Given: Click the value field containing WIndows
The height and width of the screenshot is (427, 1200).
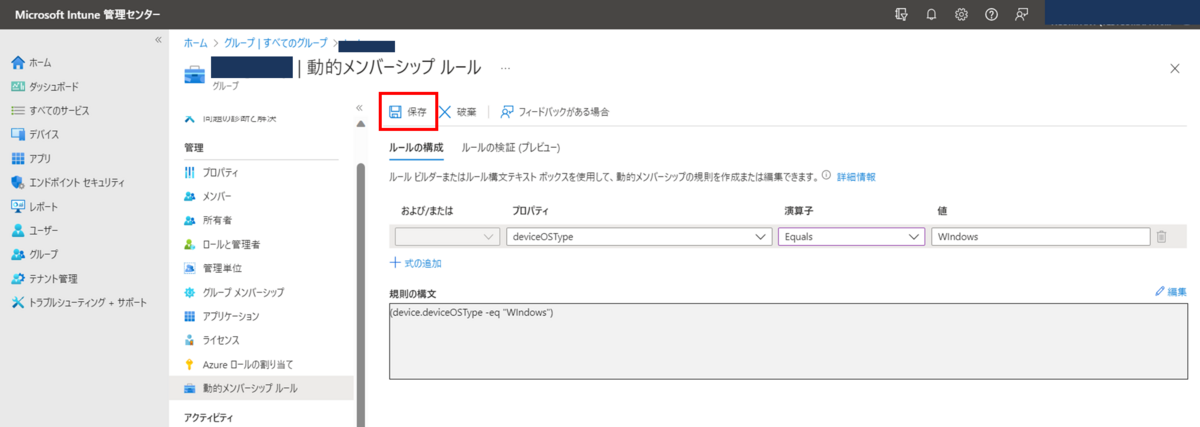Looking at the screenshot, I should pyautogui.click(x=1040, y=237).
